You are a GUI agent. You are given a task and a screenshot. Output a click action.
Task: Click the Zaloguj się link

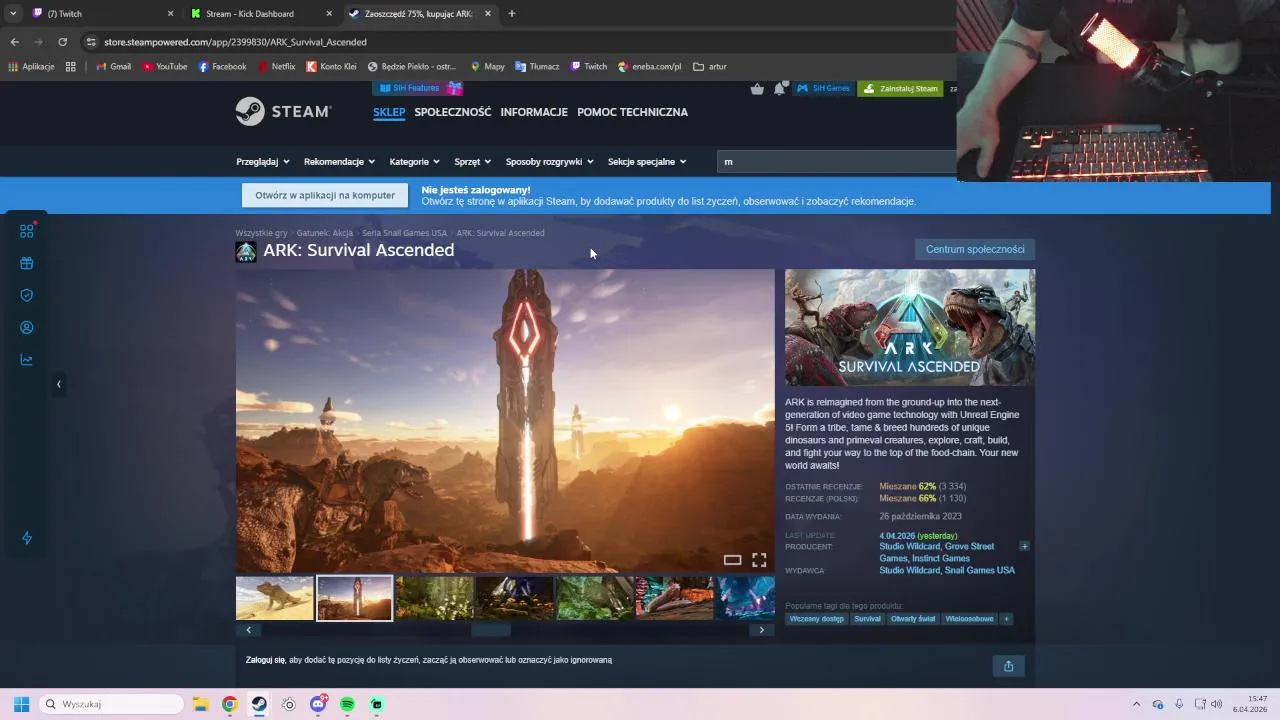pos(265,660)
